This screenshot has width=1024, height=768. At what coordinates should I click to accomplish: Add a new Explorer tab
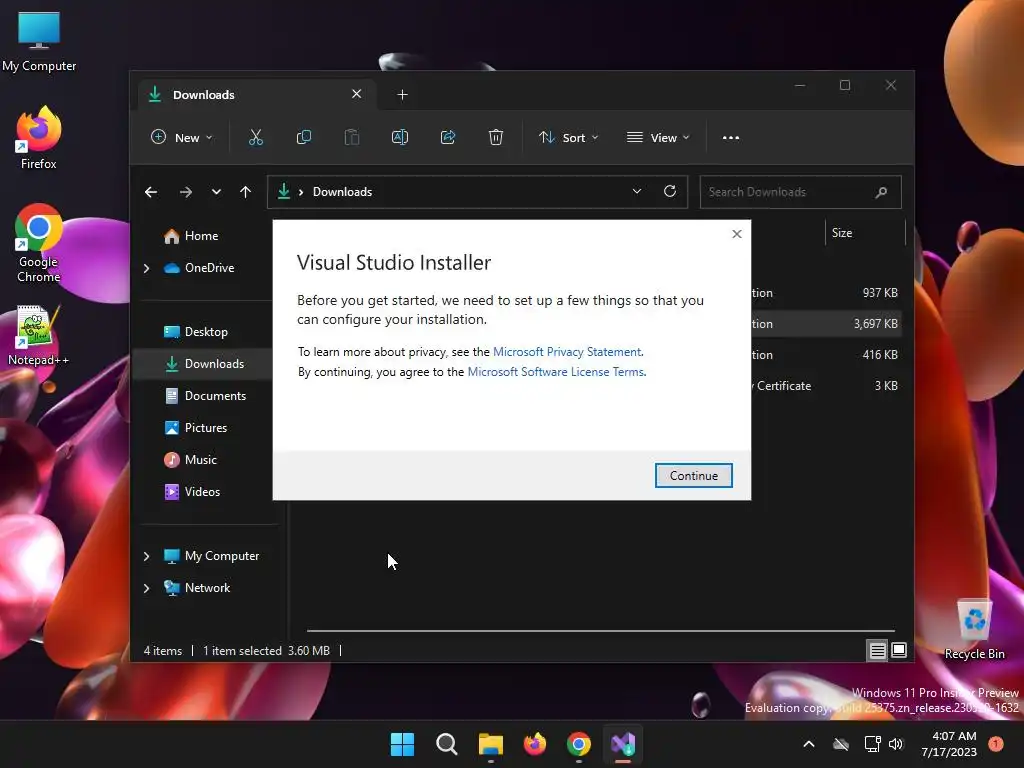[x=402, y=95]
